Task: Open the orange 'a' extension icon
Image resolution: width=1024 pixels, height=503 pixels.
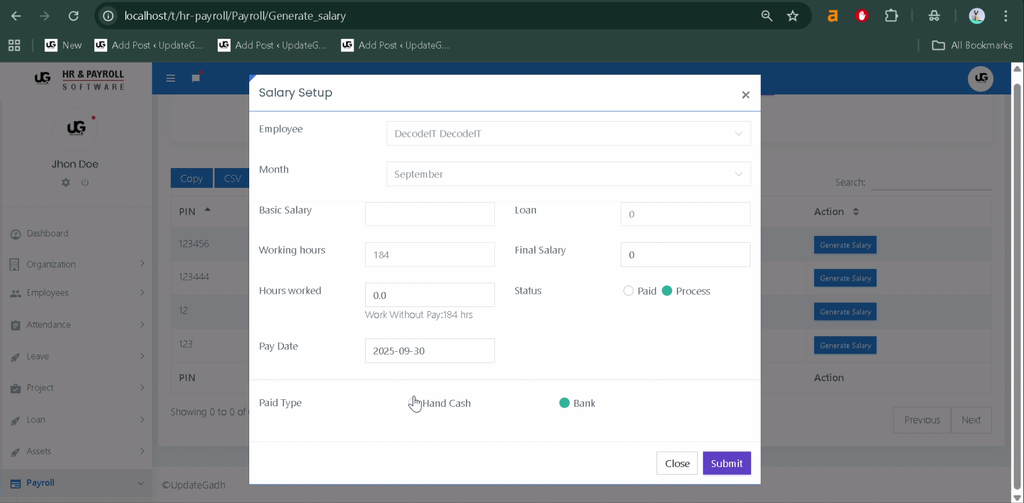Action: pos(832,16)
